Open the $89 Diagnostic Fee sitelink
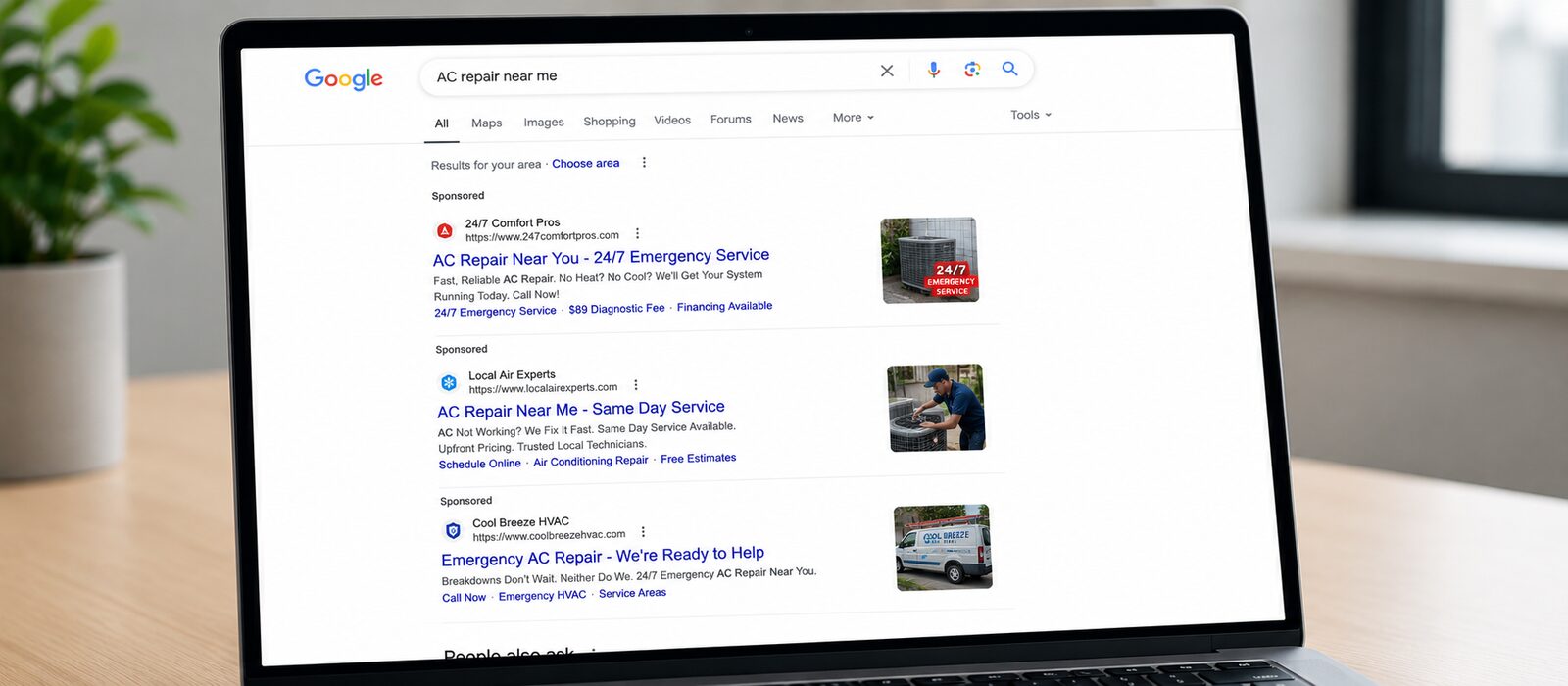 617,309
